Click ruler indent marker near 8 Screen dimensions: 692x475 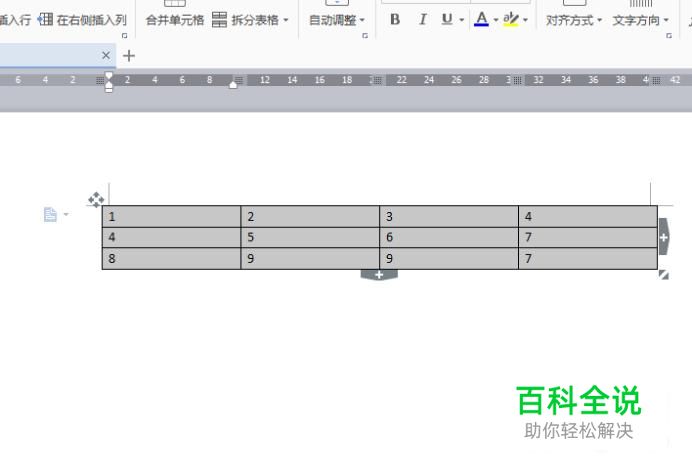click(x=233, y=85)
